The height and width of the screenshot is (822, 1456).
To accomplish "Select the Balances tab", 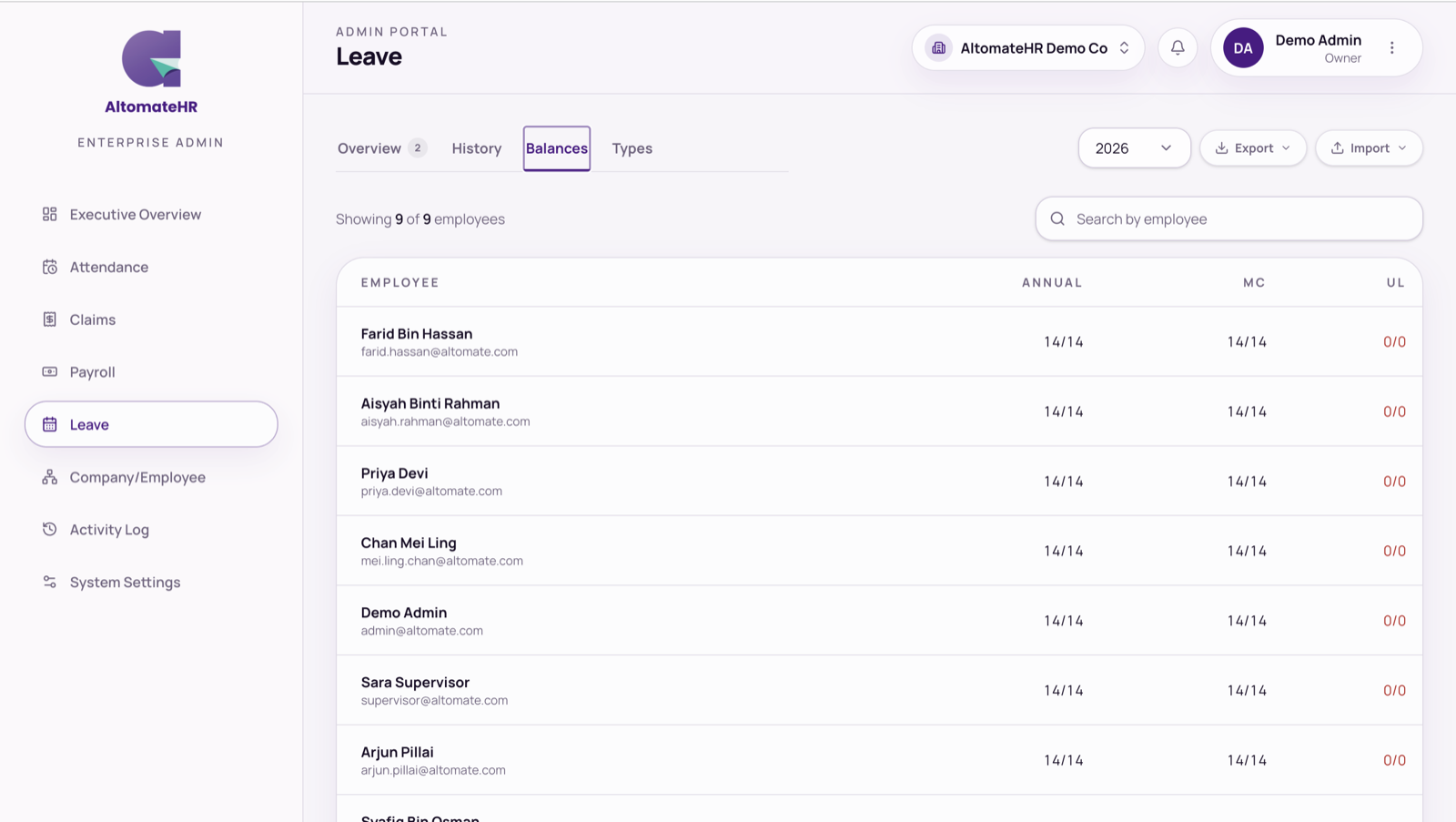I will pos(557,148).
